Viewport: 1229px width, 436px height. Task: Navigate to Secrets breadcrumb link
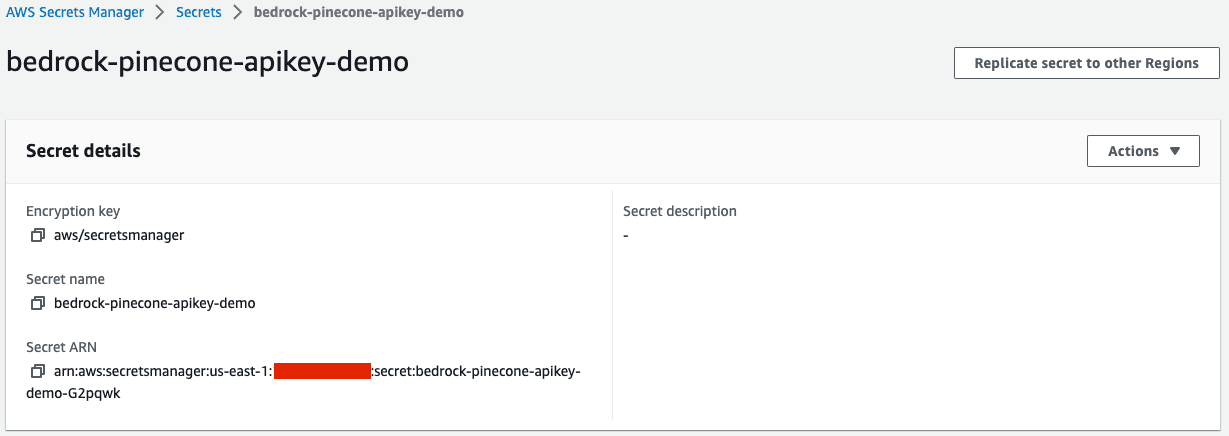click(198, 12)
